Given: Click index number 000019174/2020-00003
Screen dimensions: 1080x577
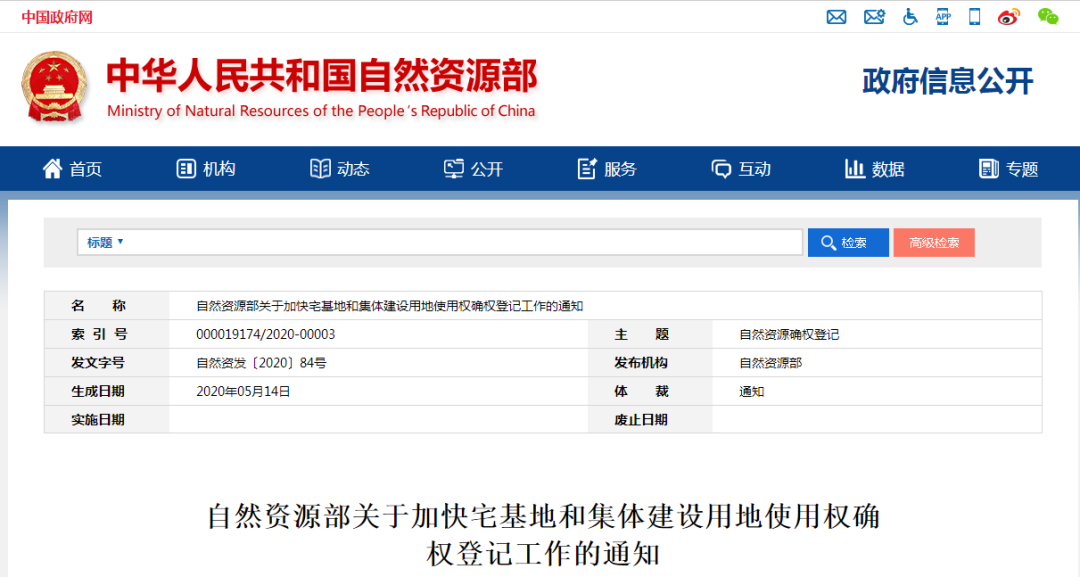Looking at the screenshot, I should (266, 335).
